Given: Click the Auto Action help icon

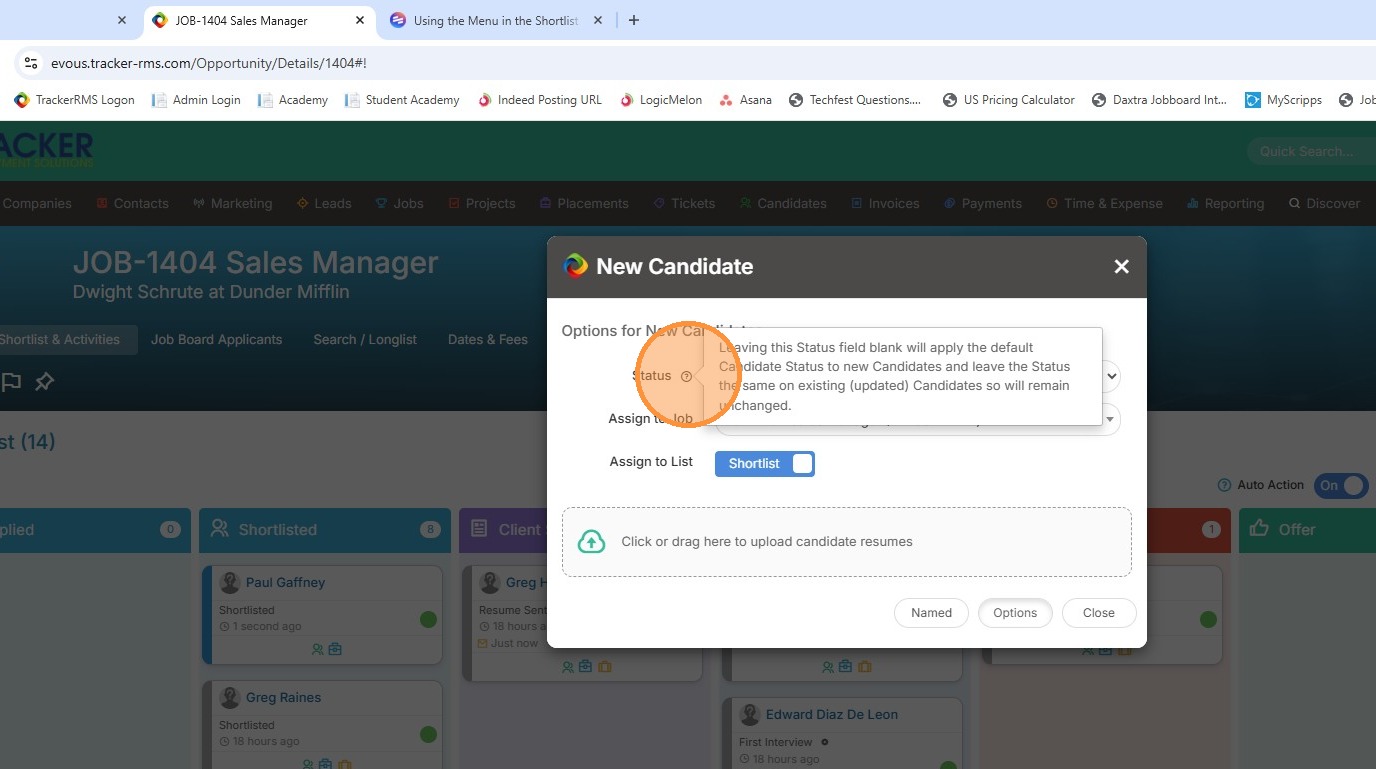Looking at the screenshot, I should [1224, 485].
